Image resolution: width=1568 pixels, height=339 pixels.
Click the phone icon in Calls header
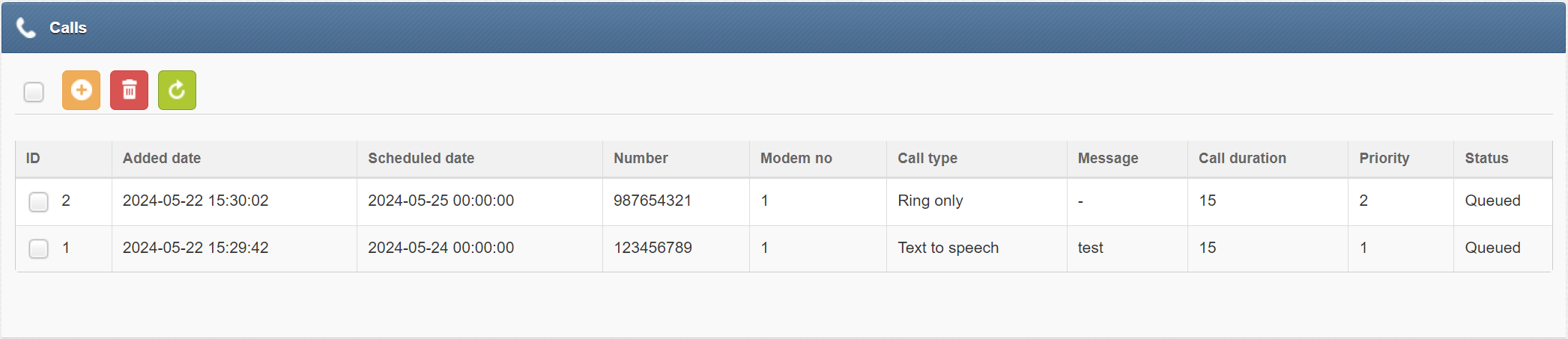26,28
